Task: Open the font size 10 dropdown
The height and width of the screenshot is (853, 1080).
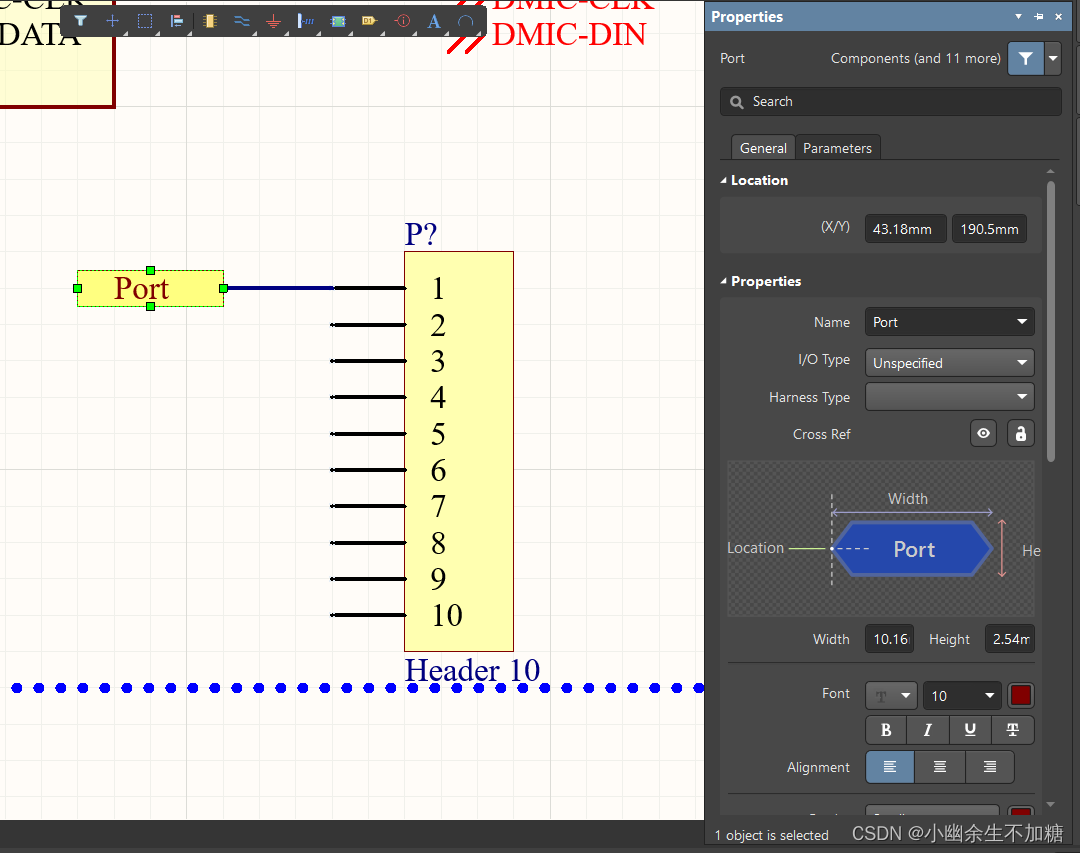Action: [x=962, y=695]
